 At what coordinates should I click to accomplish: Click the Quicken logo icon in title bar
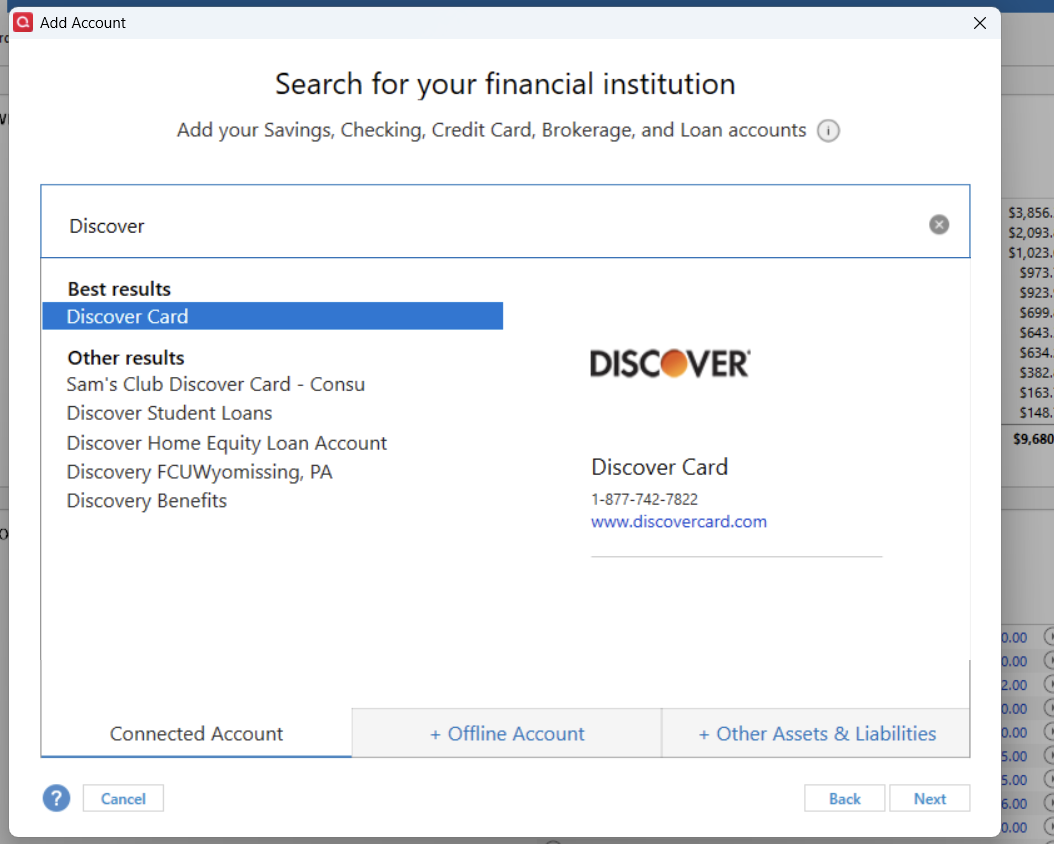pyautogui.click(x=23, y=22)
